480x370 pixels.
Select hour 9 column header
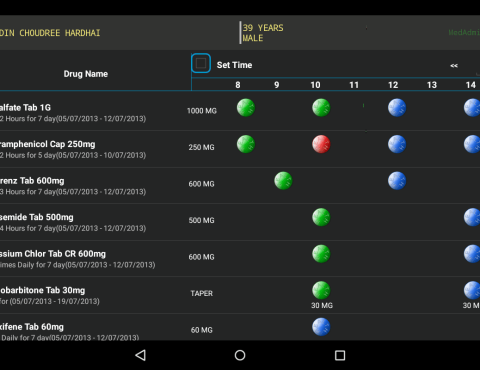pyautogui.click(x=277, y=85)
